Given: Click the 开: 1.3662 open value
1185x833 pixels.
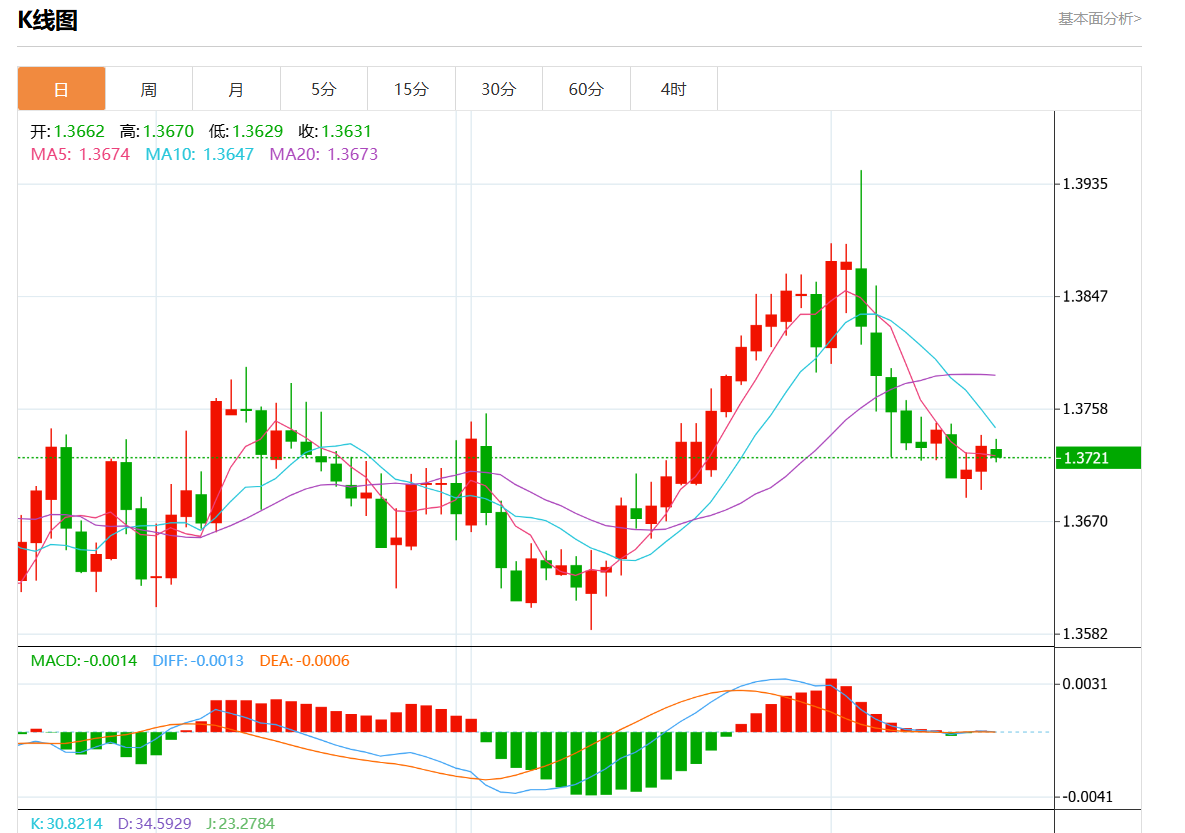Looking at the screenshot, I should click(67, 132).
